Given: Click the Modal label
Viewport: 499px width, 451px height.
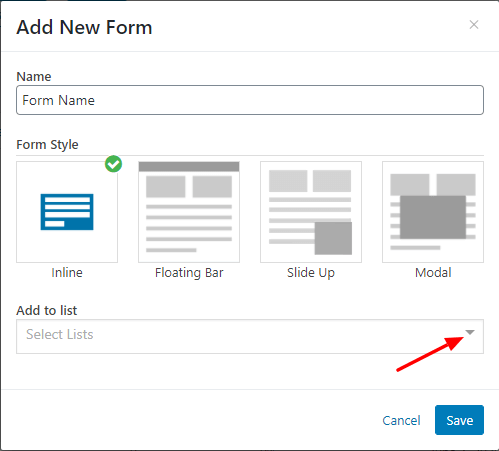Looking at the screenshot, I should (x=433, y=273).
